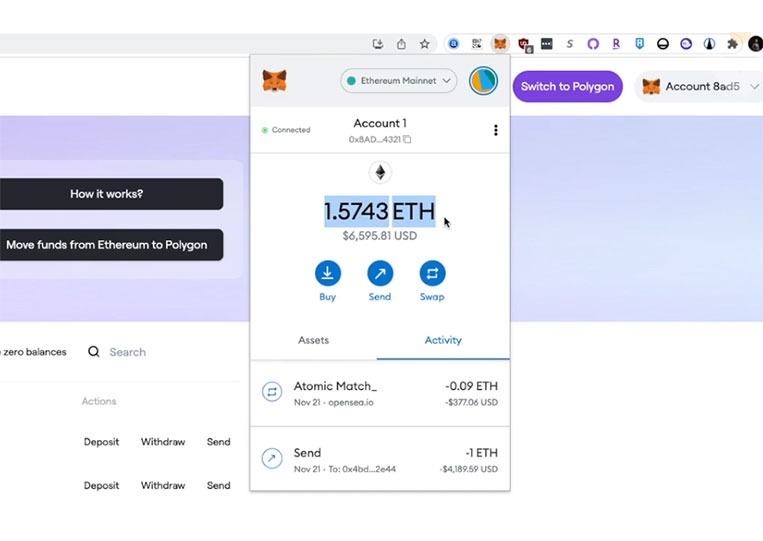Click the Swap button in MetaMask
The height and width of the screenshot is (541, 763).
[x=432, y=281]
